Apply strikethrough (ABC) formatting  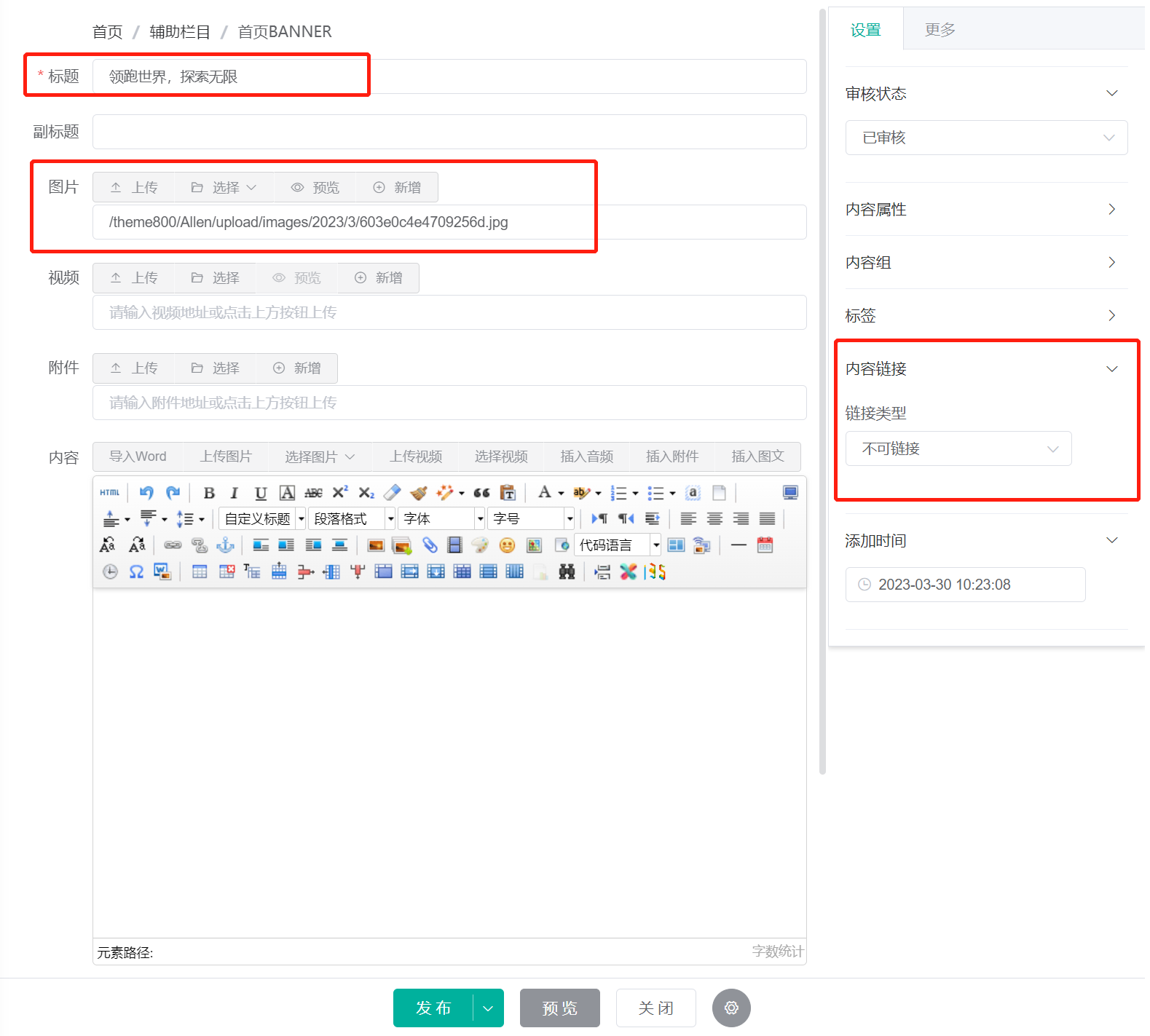tap(313, 493)
